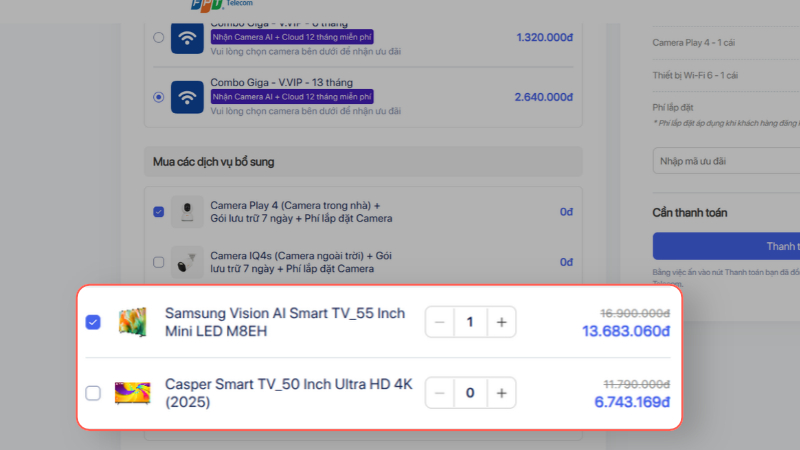Click the Camera Play 4 (Camera trong nhà) label
The height and width of the screenshot is (450, 800).
[x=302, y=212]
